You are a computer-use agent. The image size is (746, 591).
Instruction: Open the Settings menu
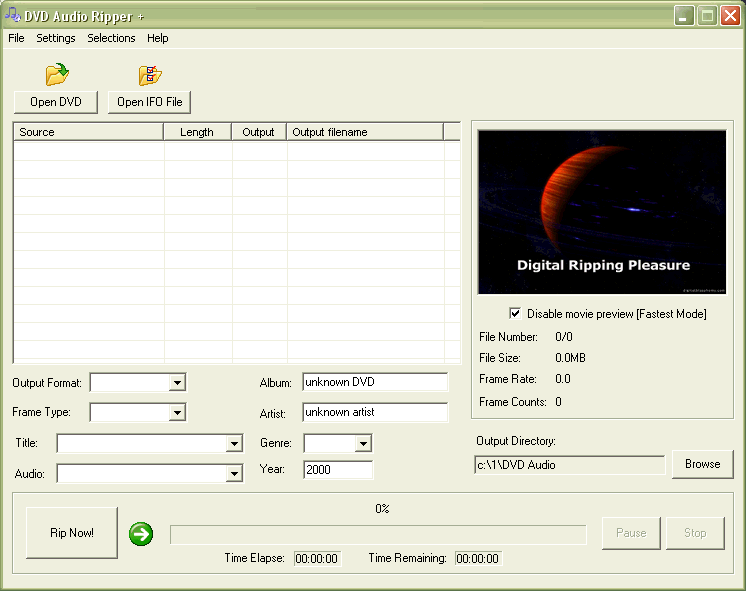[x=56, y=38]
